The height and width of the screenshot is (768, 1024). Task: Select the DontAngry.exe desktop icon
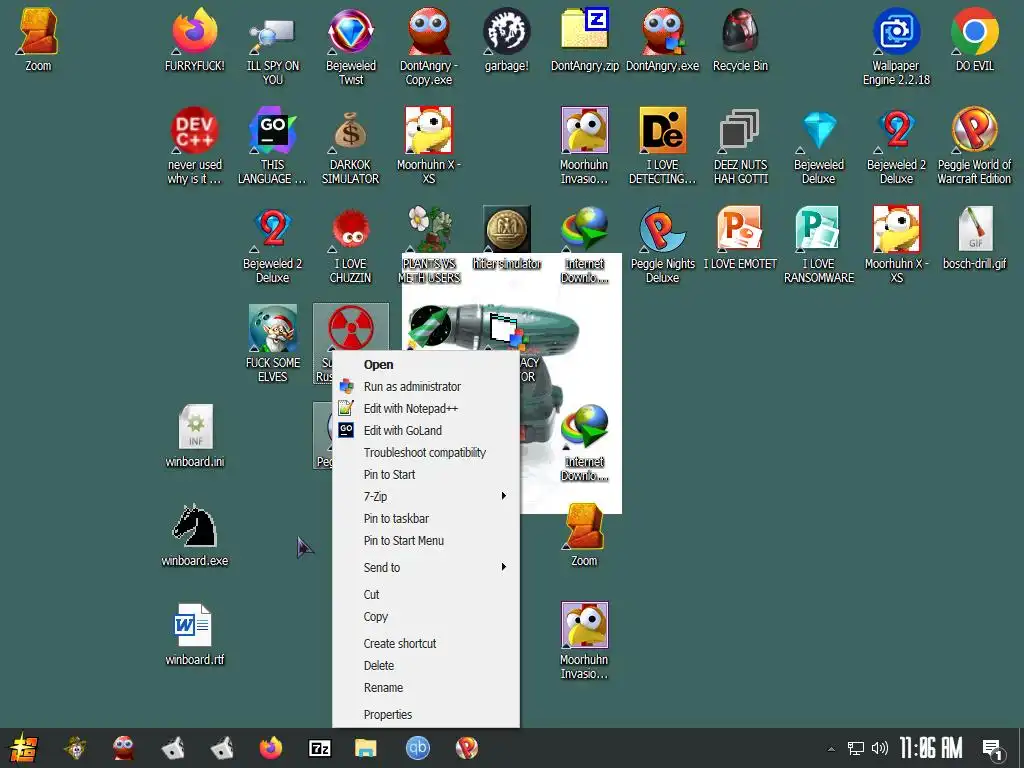tap(662, 39)
